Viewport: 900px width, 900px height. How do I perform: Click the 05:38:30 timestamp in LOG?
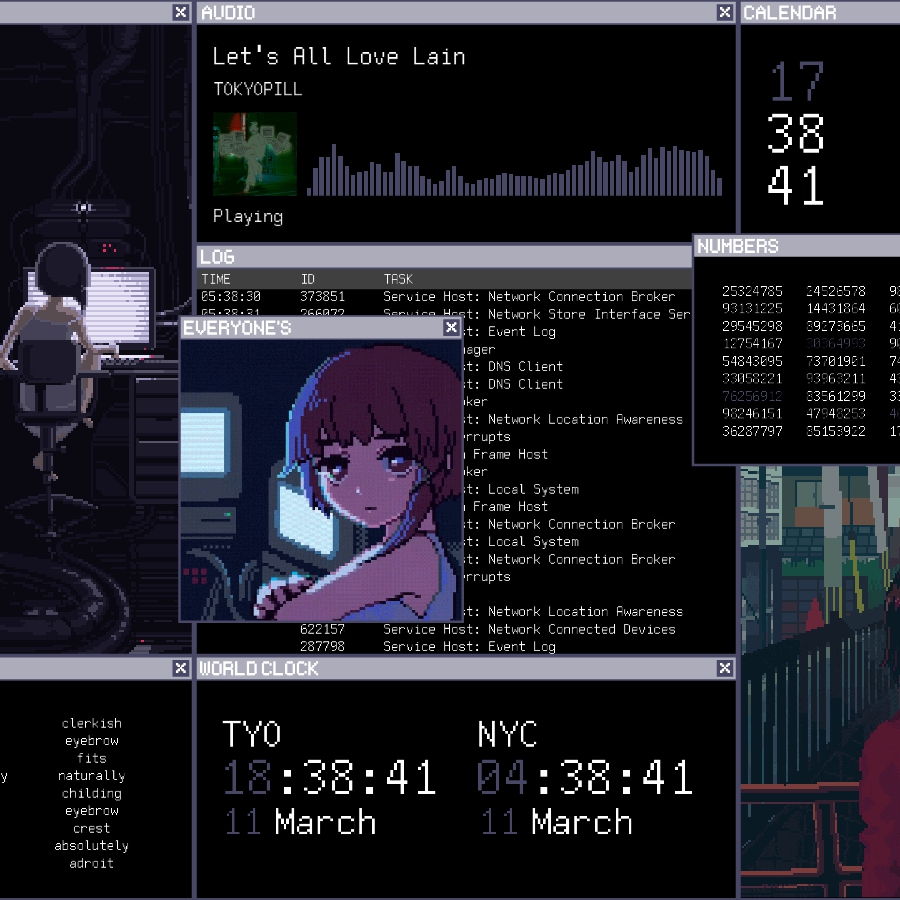(x=231, y=297)
